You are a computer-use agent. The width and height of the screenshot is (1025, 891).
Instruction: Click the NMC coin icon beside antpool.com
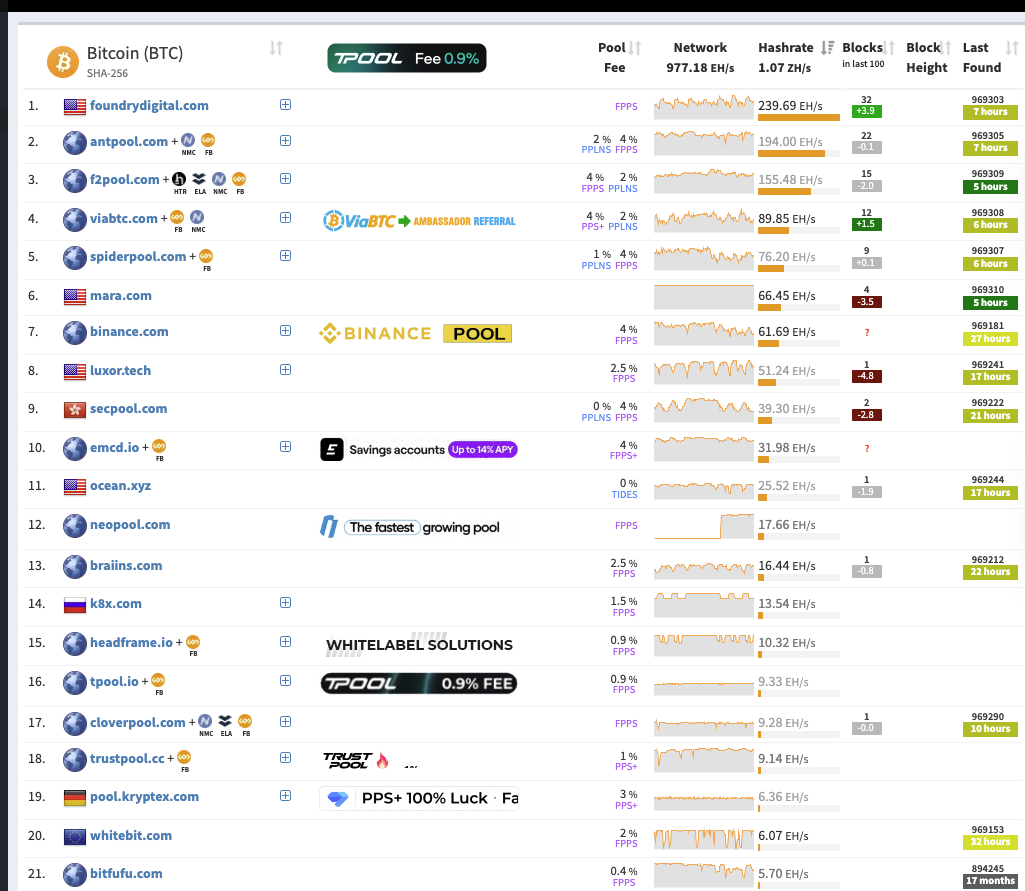(x=188, y=141)
